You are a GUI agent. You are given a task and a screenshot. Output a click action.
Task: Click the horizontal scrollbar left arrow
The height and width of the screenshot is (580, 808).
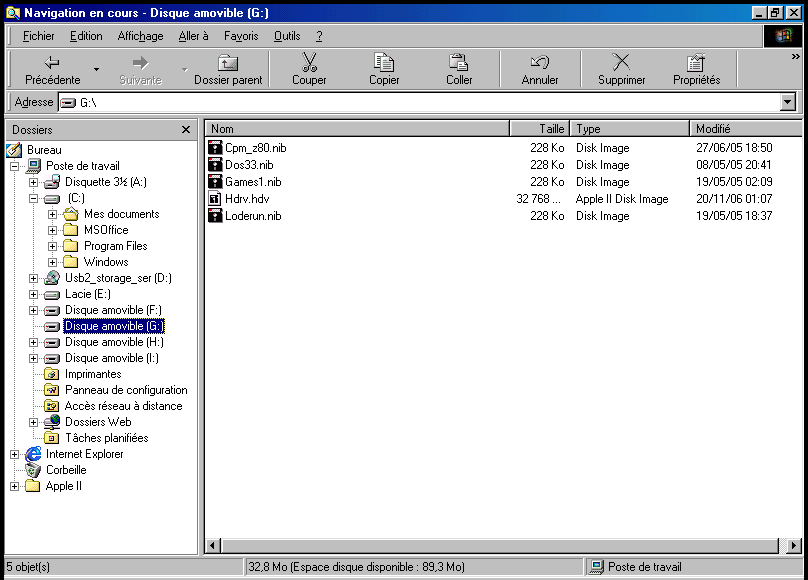[213, 545]
